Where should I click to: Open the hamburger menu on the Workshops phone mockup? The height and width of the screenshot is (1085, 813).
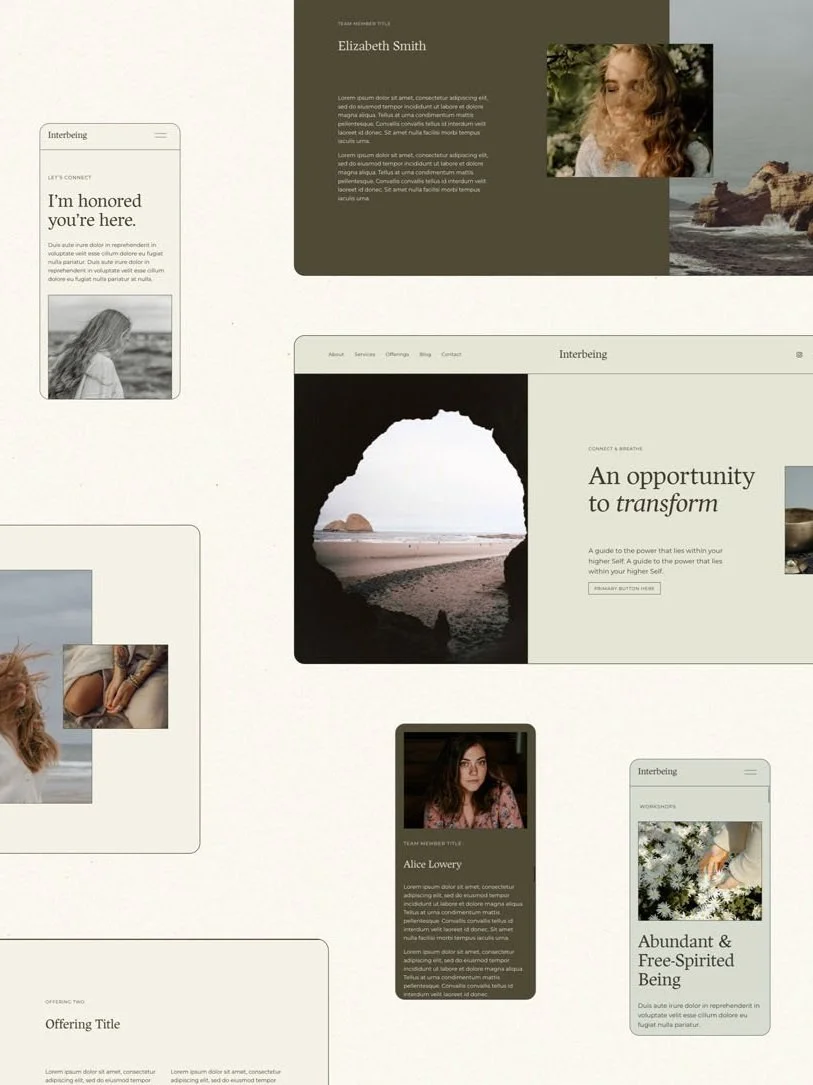[x=749, y=771]
